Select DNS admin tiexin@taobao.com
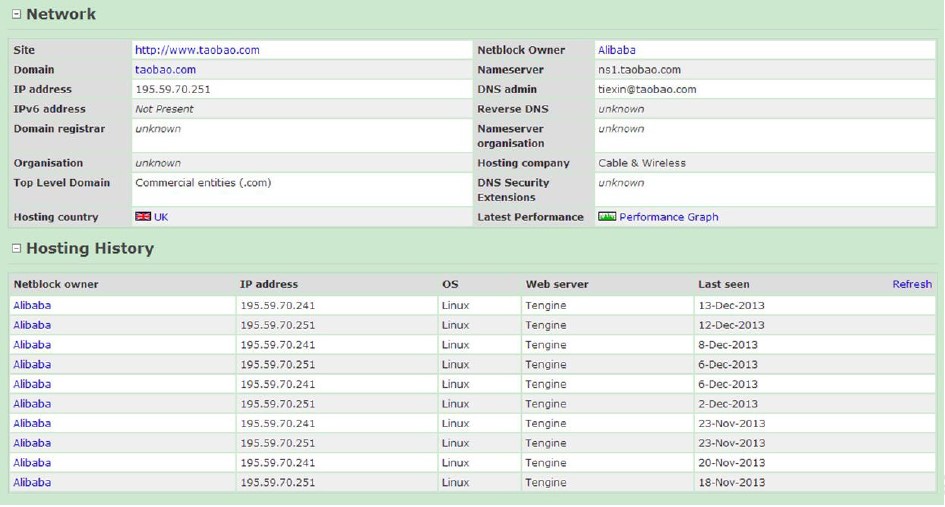Screen dimensions: 945x507 point(647,89)
